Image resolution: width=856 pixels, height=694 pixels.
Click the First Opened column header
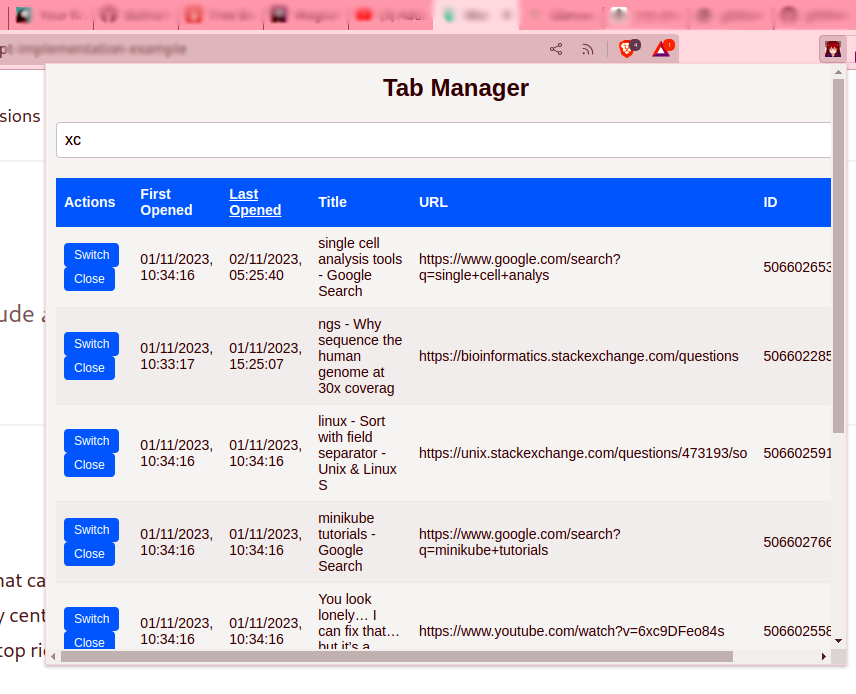pyautogui.click(x=166, y=202)
